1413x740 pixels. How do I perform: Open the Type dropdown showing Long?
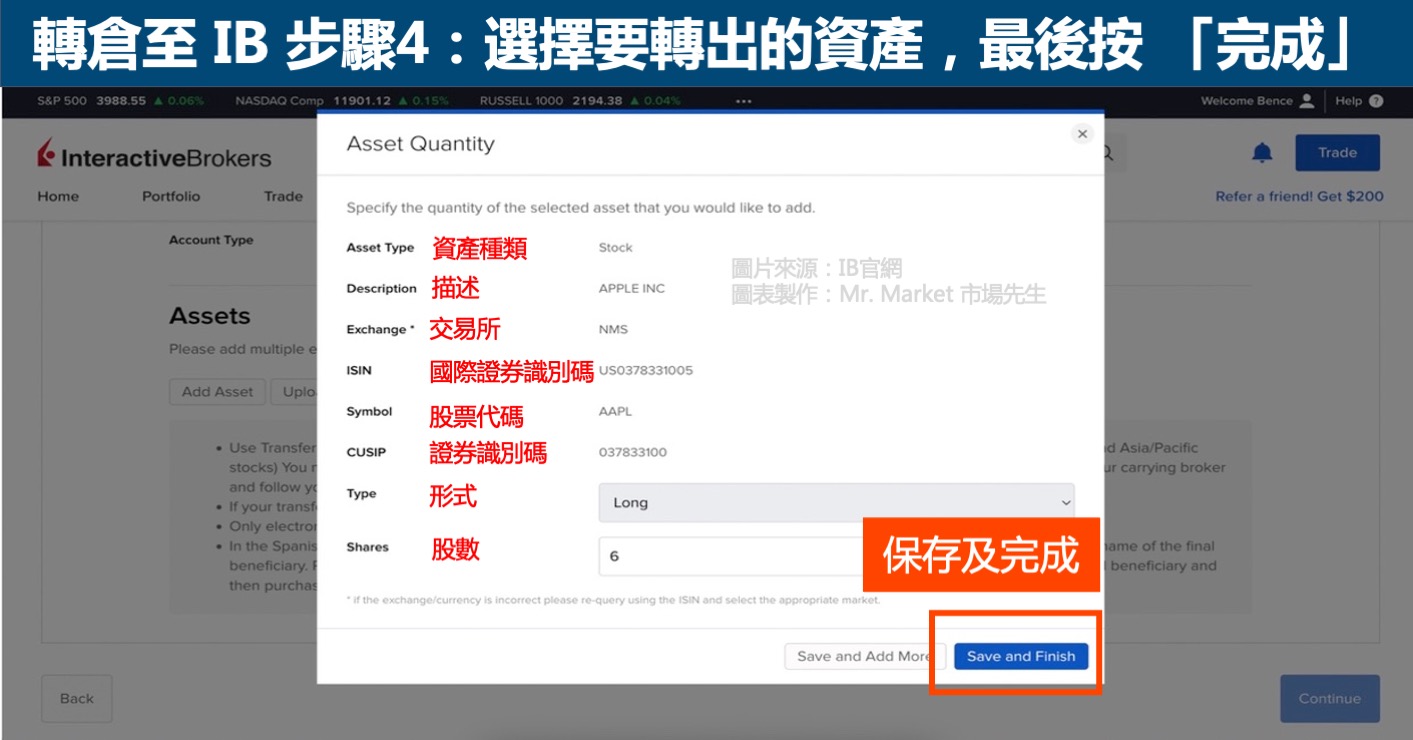[x=836, y=503]
